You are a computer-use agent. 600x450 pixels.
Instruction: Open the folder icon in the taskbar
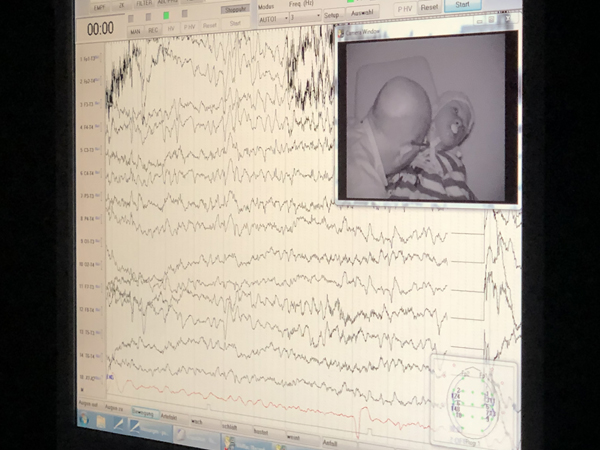click(x=101, y=422)
